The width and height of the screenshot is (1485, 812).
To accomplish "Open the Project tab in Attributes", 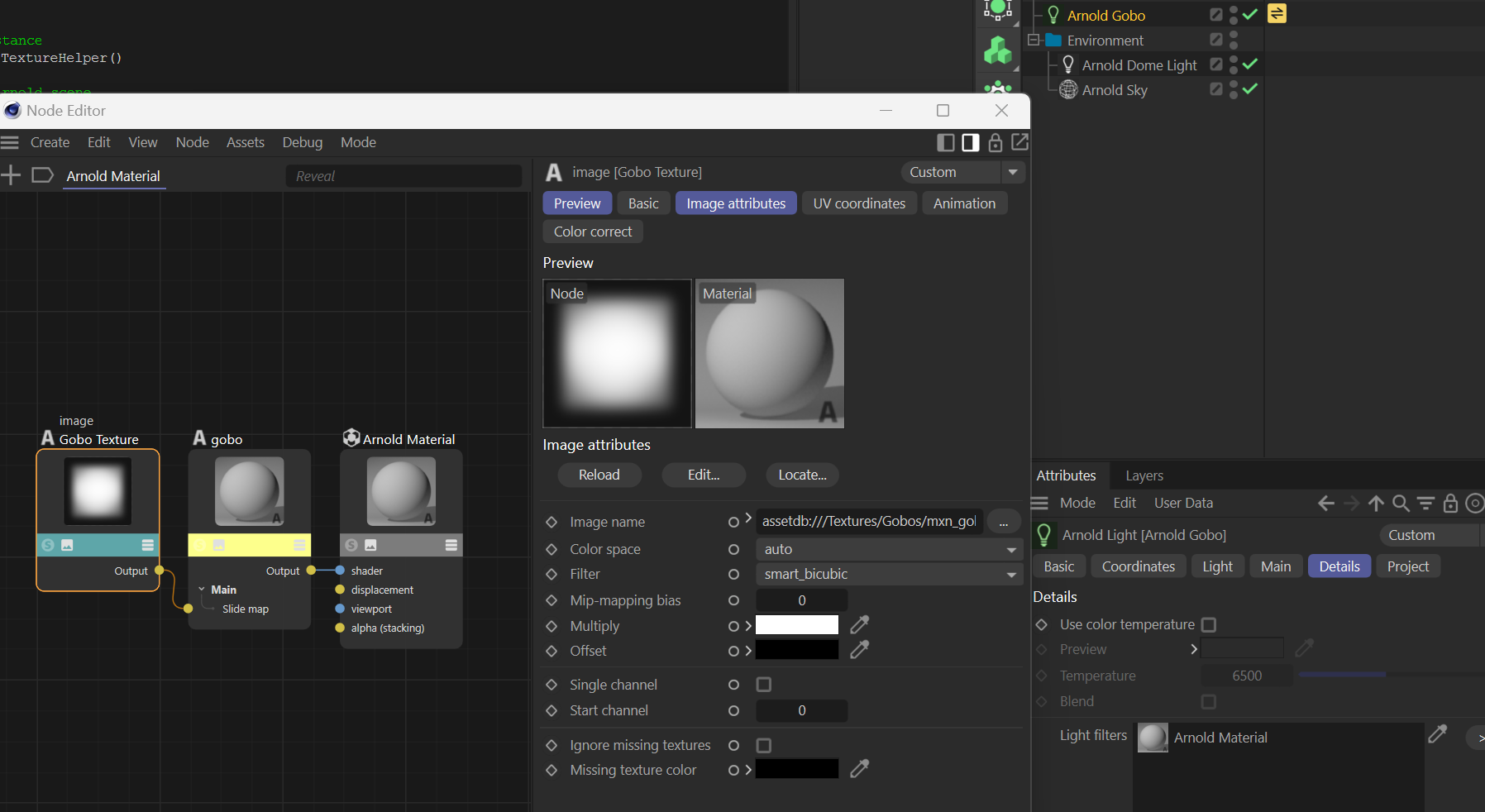I will coord(1408,566).
